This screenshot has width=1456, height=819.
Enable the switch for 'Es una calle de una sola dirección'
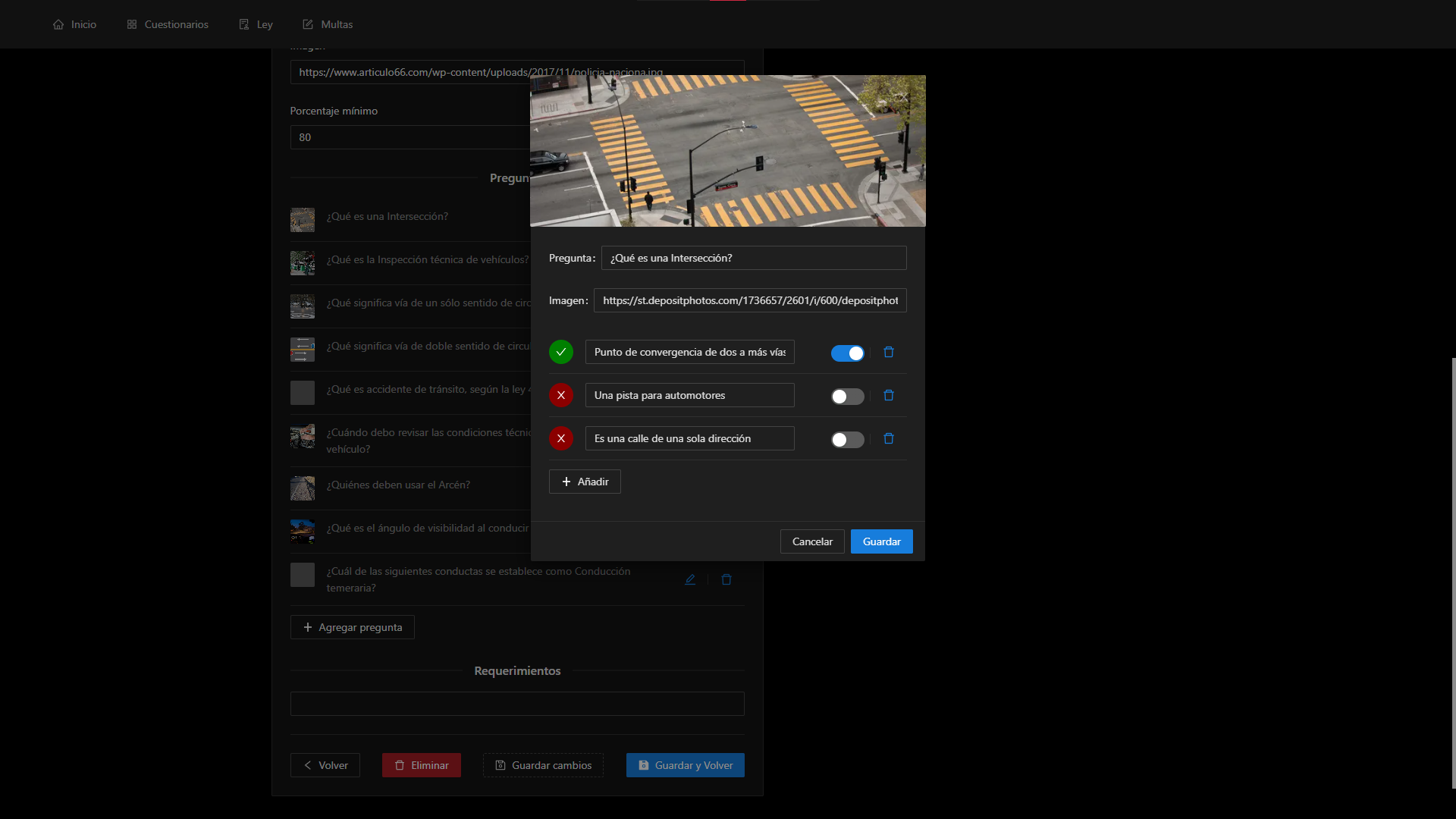pos(847,440)
